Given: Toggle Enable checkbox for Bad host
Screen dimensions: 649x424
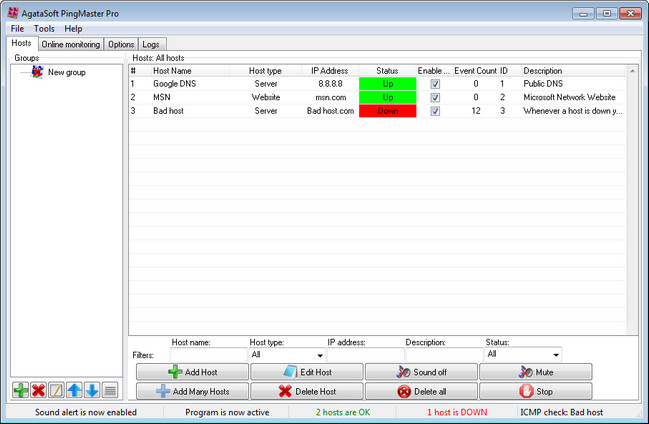Looking at the screenshot, I should click(x=435, y=111).
